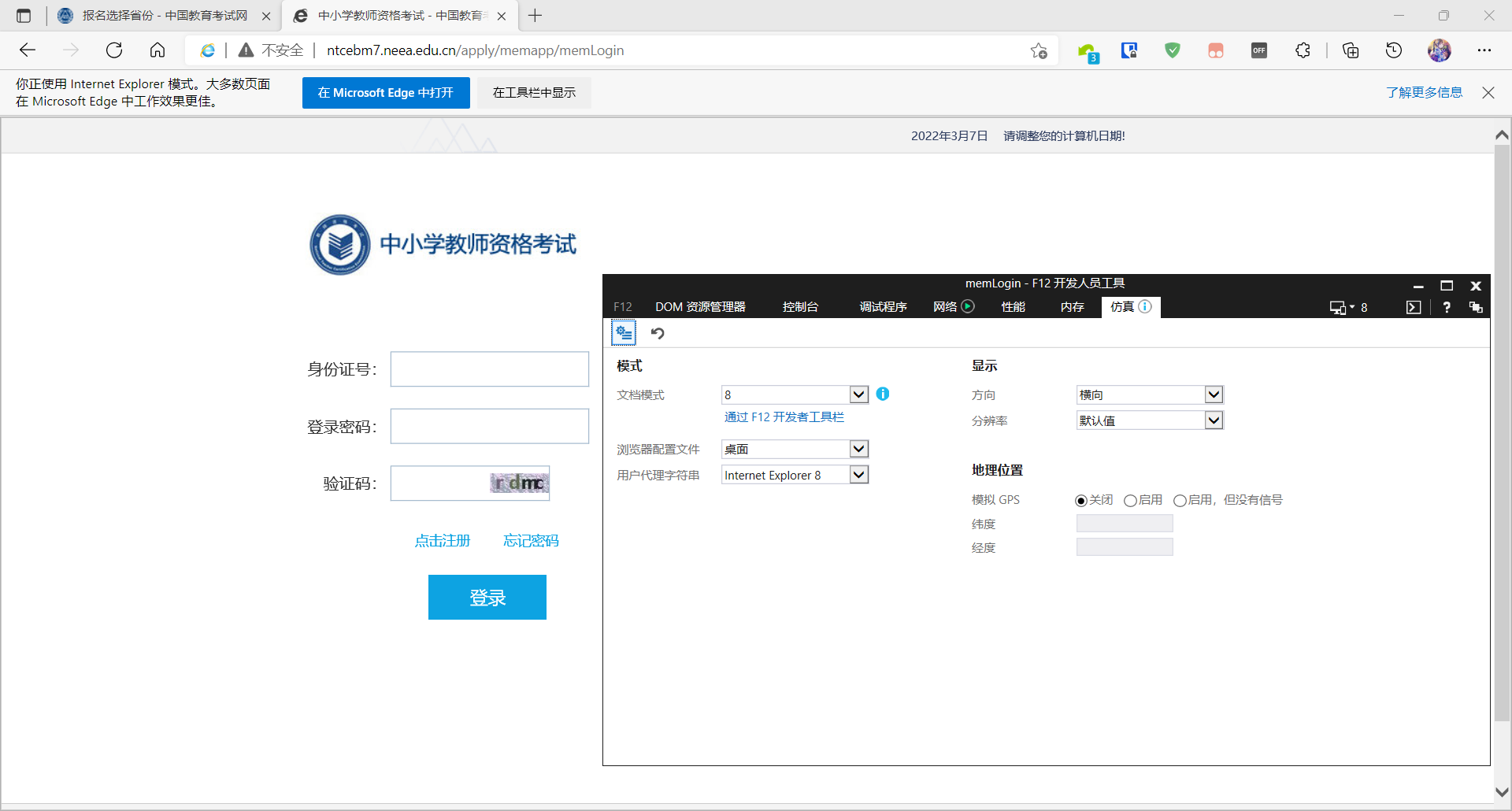The width and height of the screenshot is (1512, 811).
Task: Open the F12 tools console icon
Action: tap(1414, 307)
